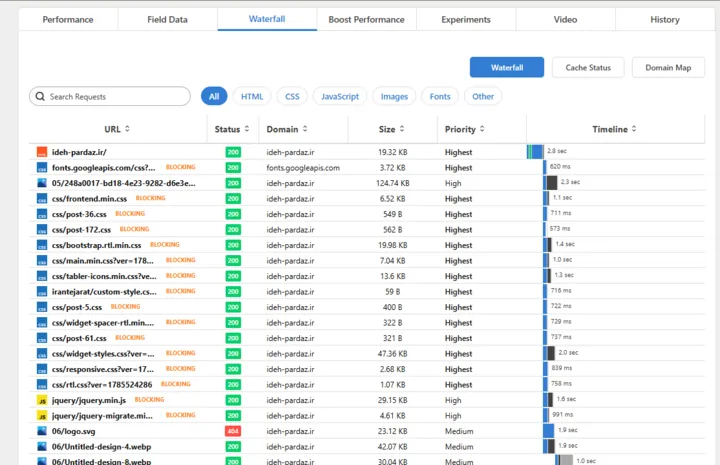Click the 124.74 KB size cell
The image size is (720, 465).
coord(393,183)
